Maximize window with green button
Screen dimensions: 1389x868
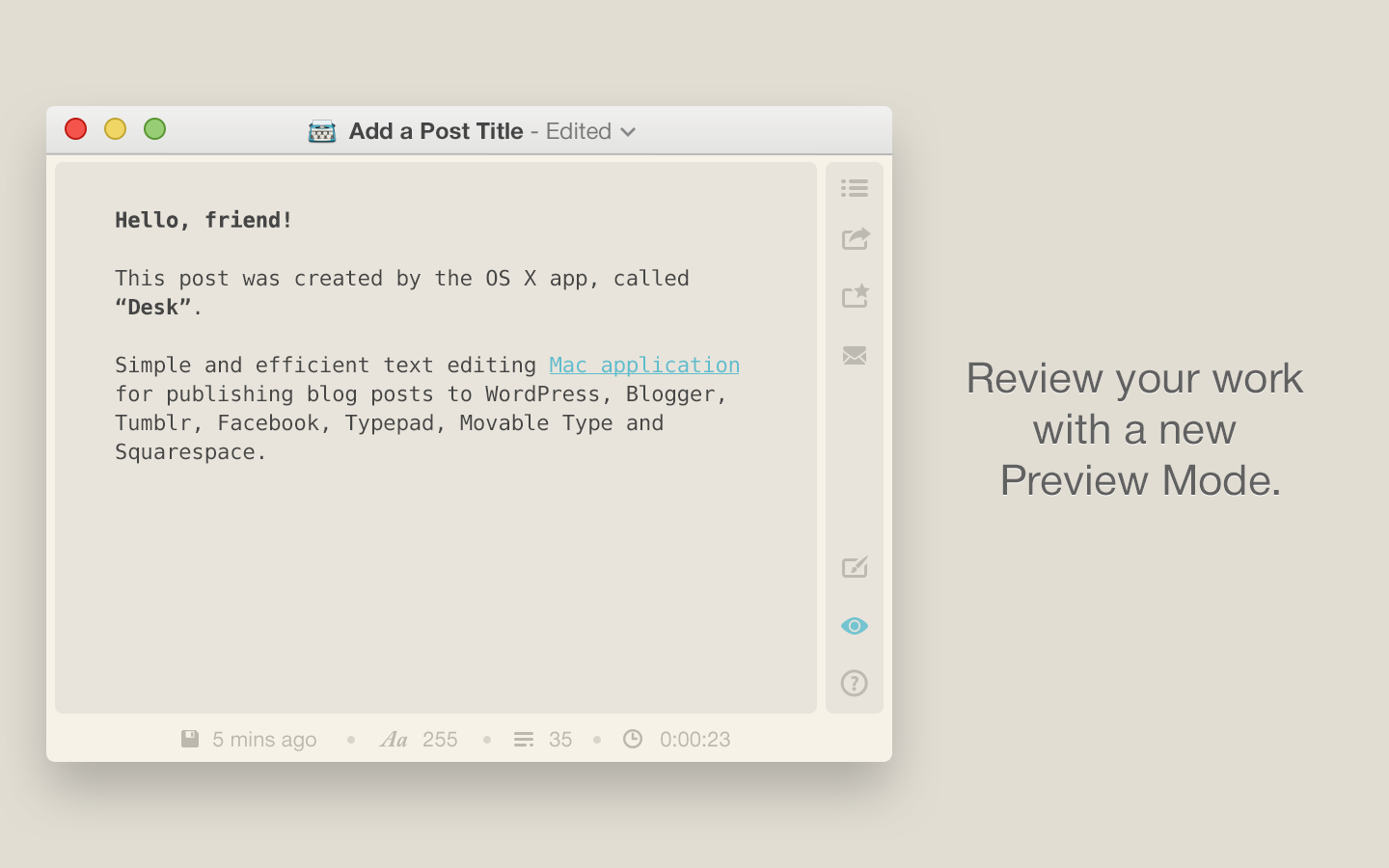(x=154, y=129)
